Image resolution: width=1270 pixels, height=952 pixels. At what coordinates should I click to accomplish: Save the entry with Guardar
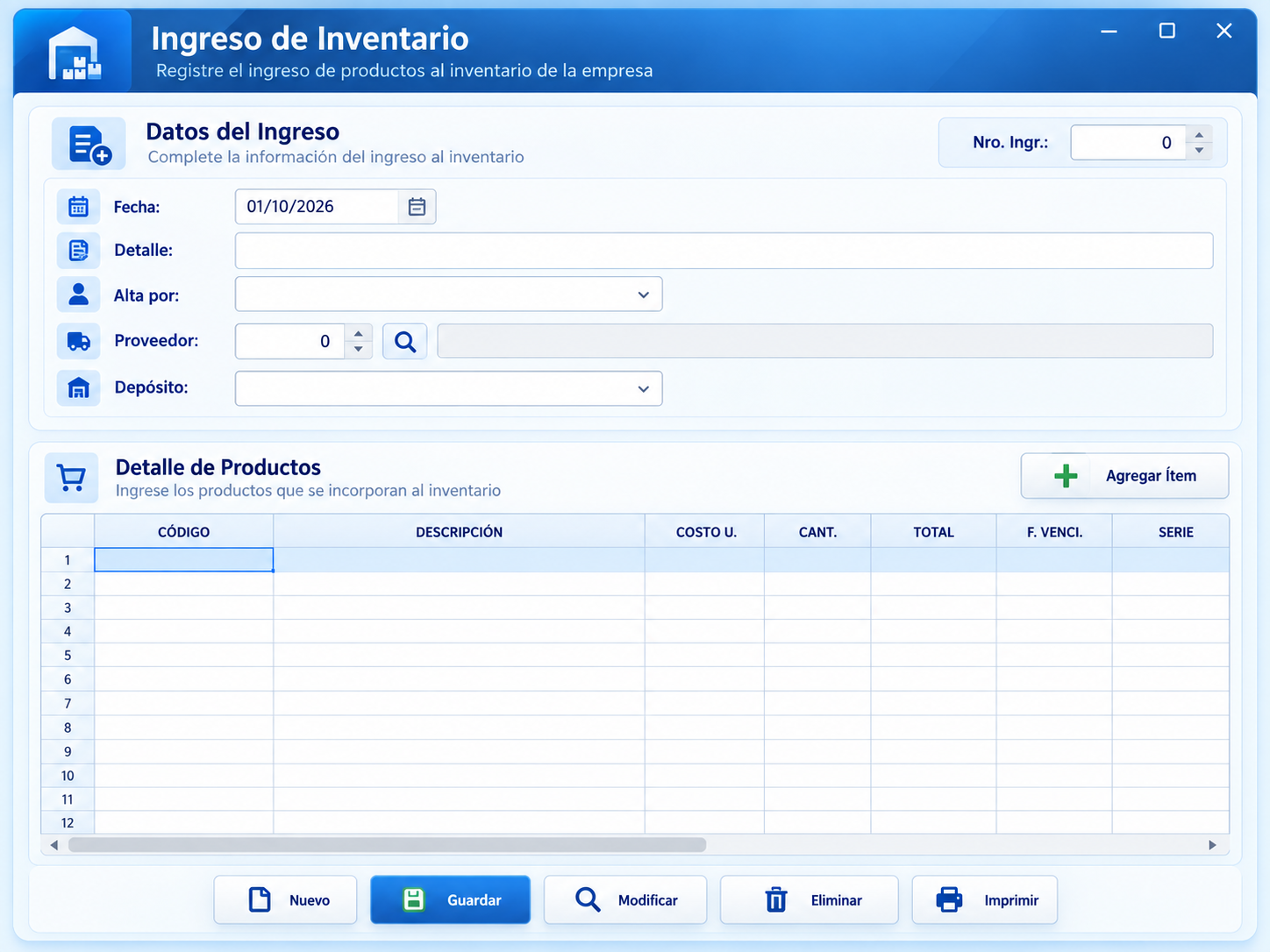[450, 899]
